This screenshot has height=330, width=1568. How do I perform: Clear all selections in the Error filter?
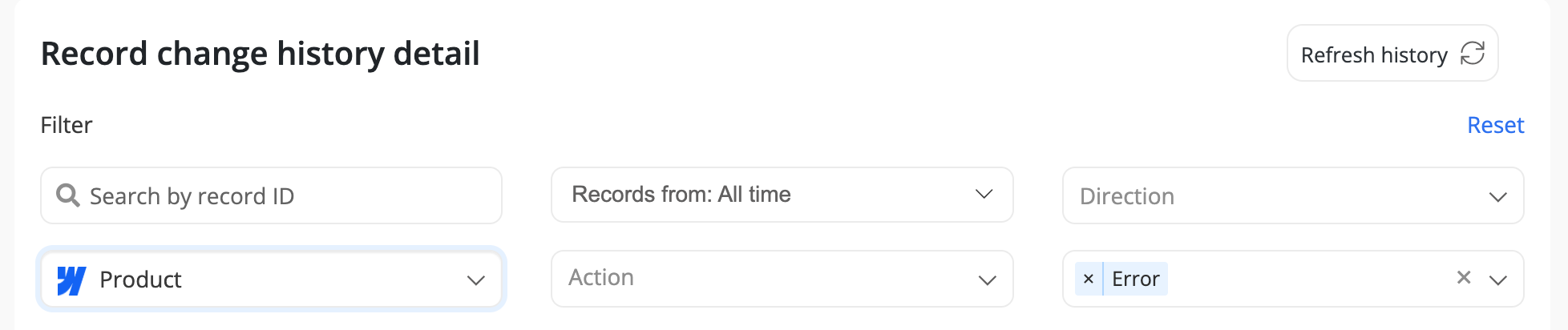point(1463,277)
